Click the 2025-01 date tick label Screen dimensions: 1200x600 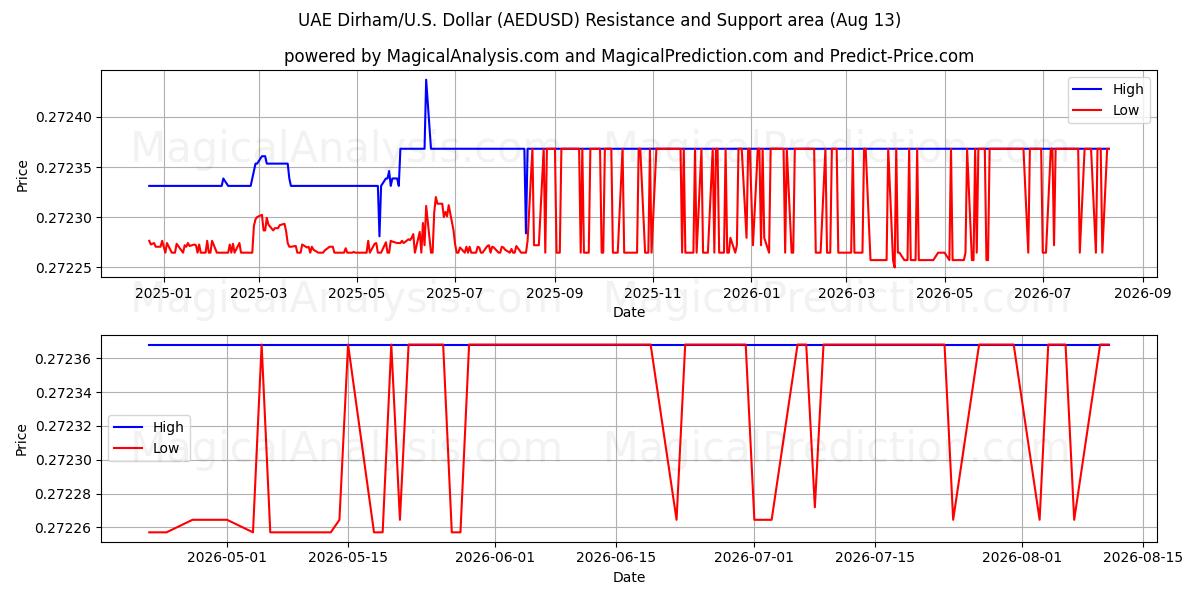click(163, 293)
